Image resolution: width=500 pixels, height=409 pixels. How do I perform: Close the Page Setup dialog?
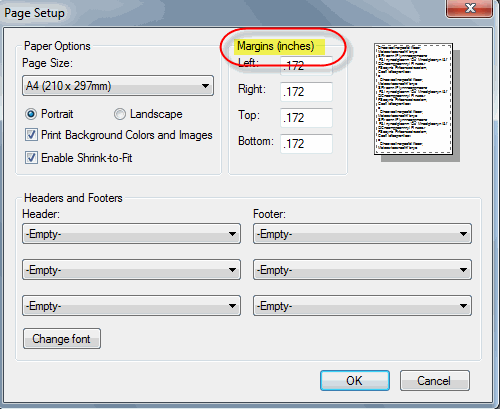point(469,8)
